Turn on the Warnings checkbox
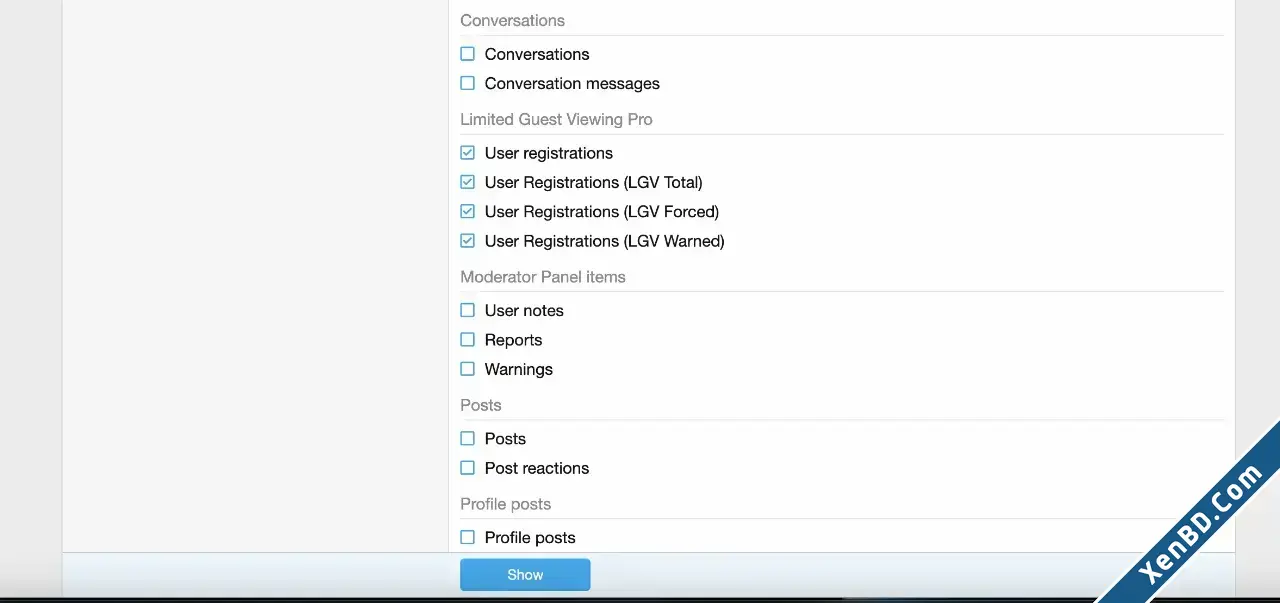The height and width of the screenshot is (603, 1280). (467, 369)
